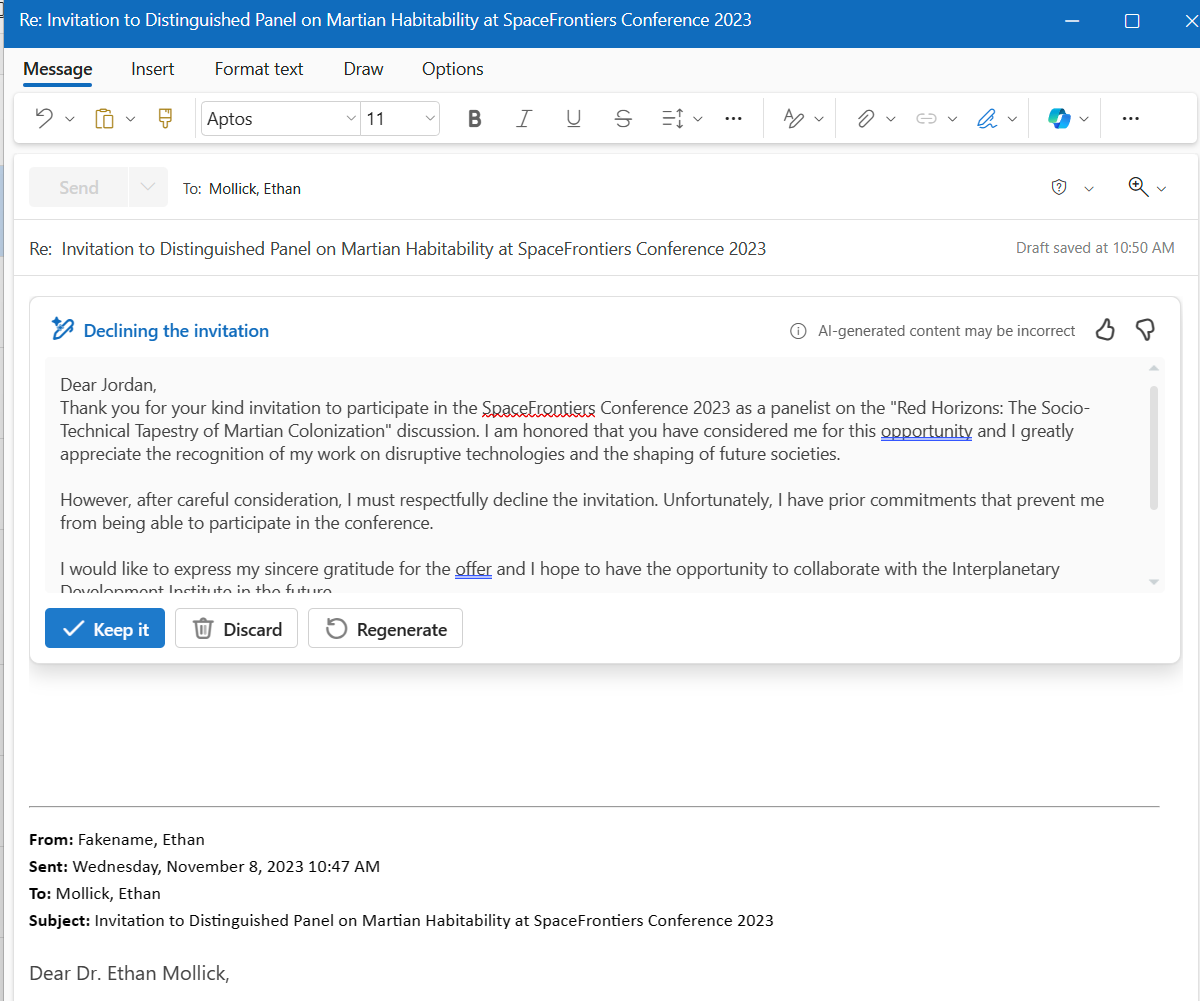Click the underlined word offer in draft
The image size is (1200, 1001).
pyautogui.click(x=473, y=569)
